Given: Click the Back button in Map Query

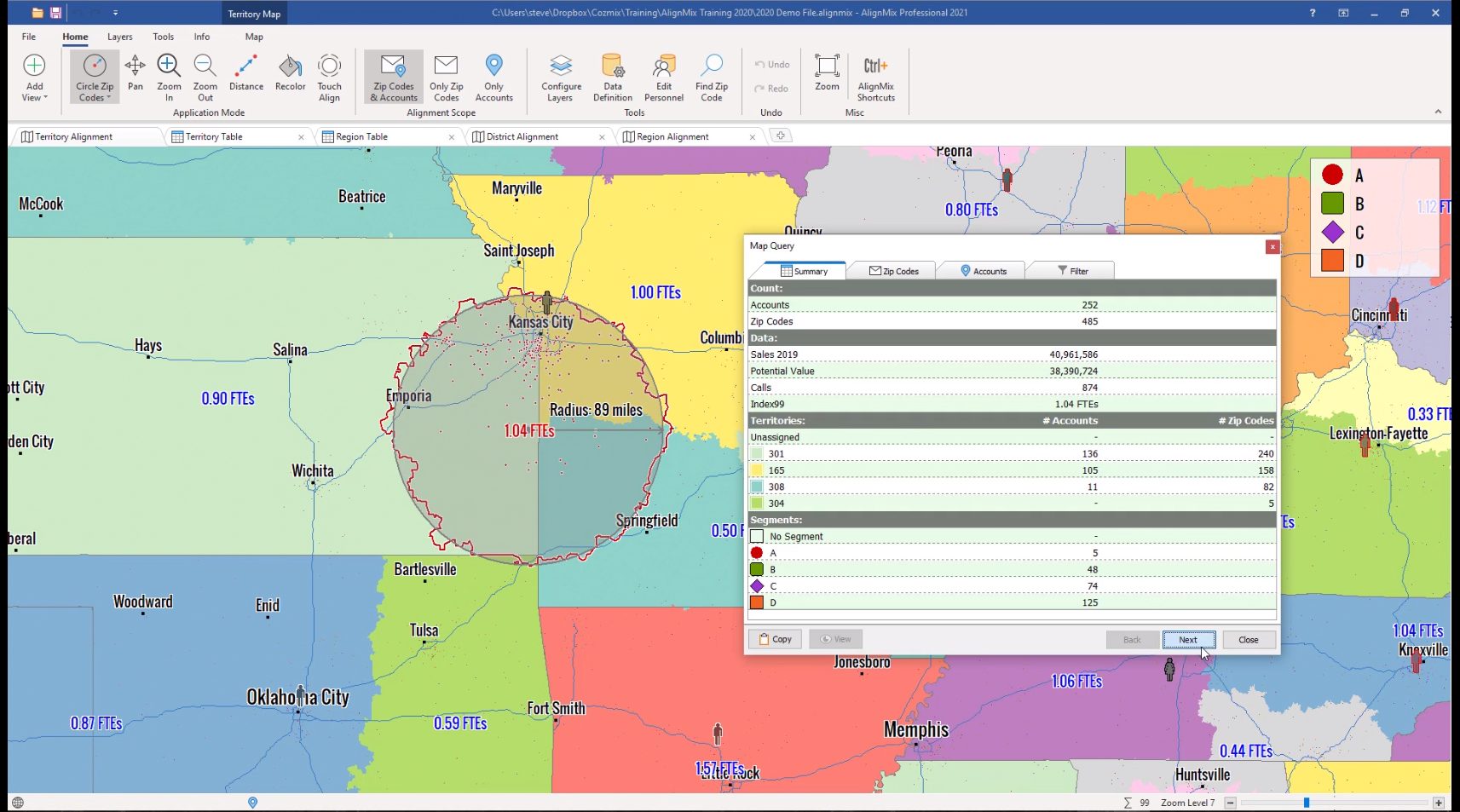Looking at the screenshot, I should point(1132,640).
